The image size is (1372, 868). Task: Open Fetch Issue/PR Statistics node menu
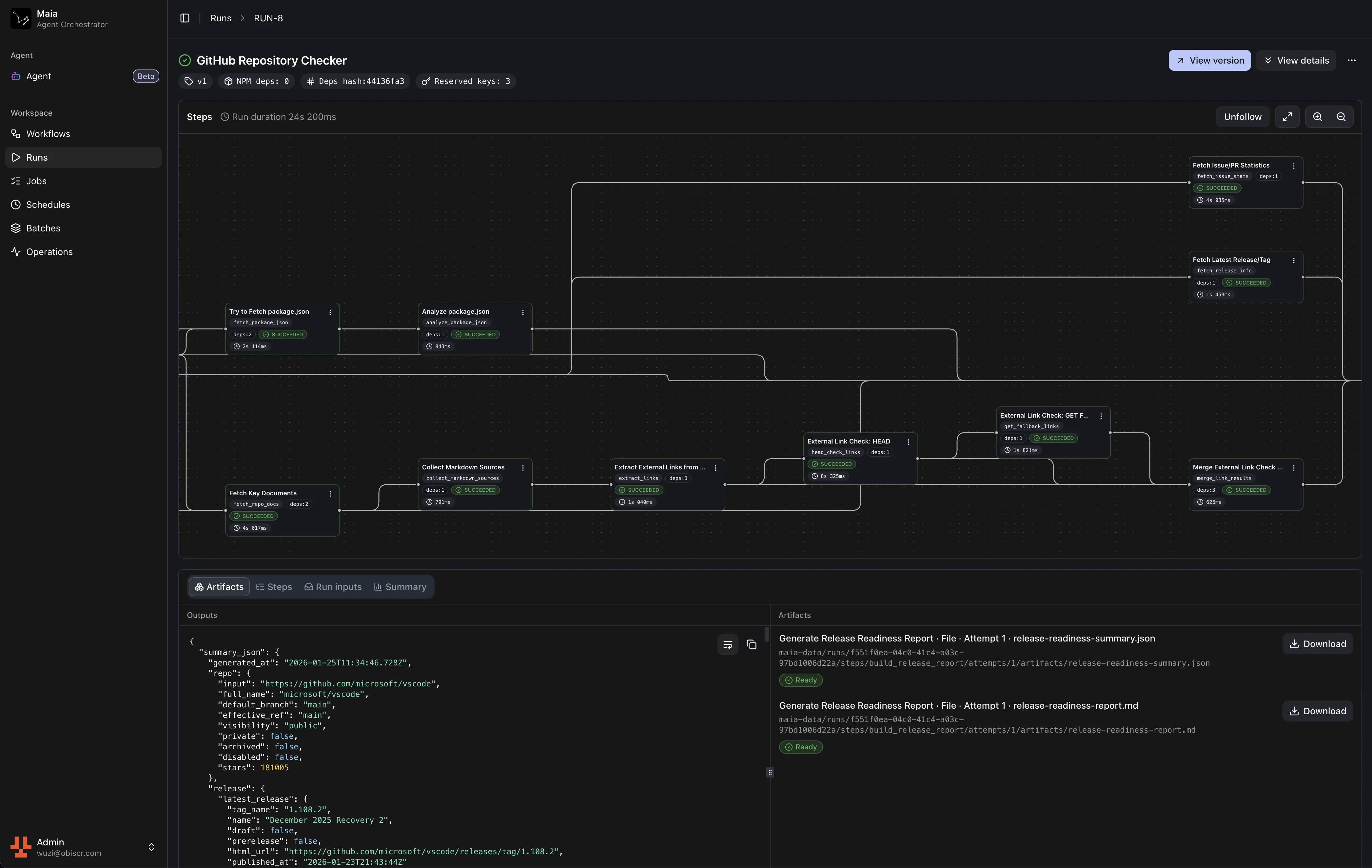tap(1294, 166)
